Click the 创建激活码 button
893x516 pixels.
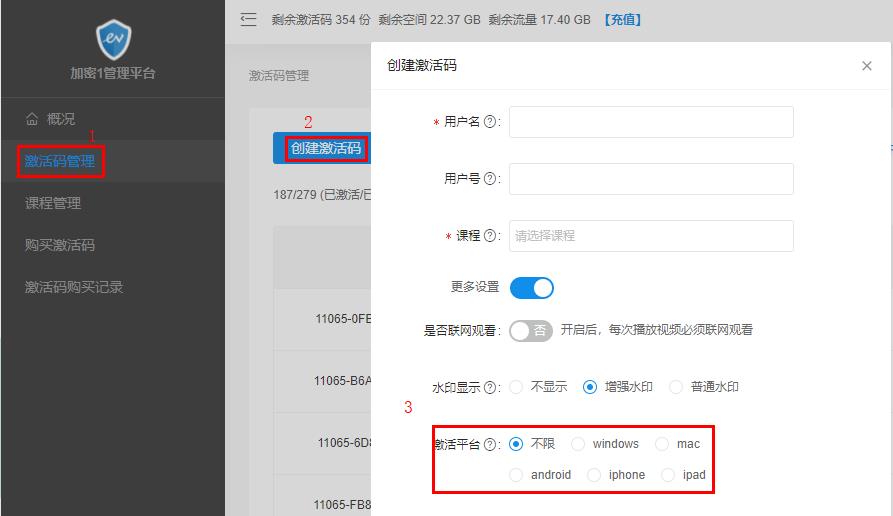click(326, 148)
